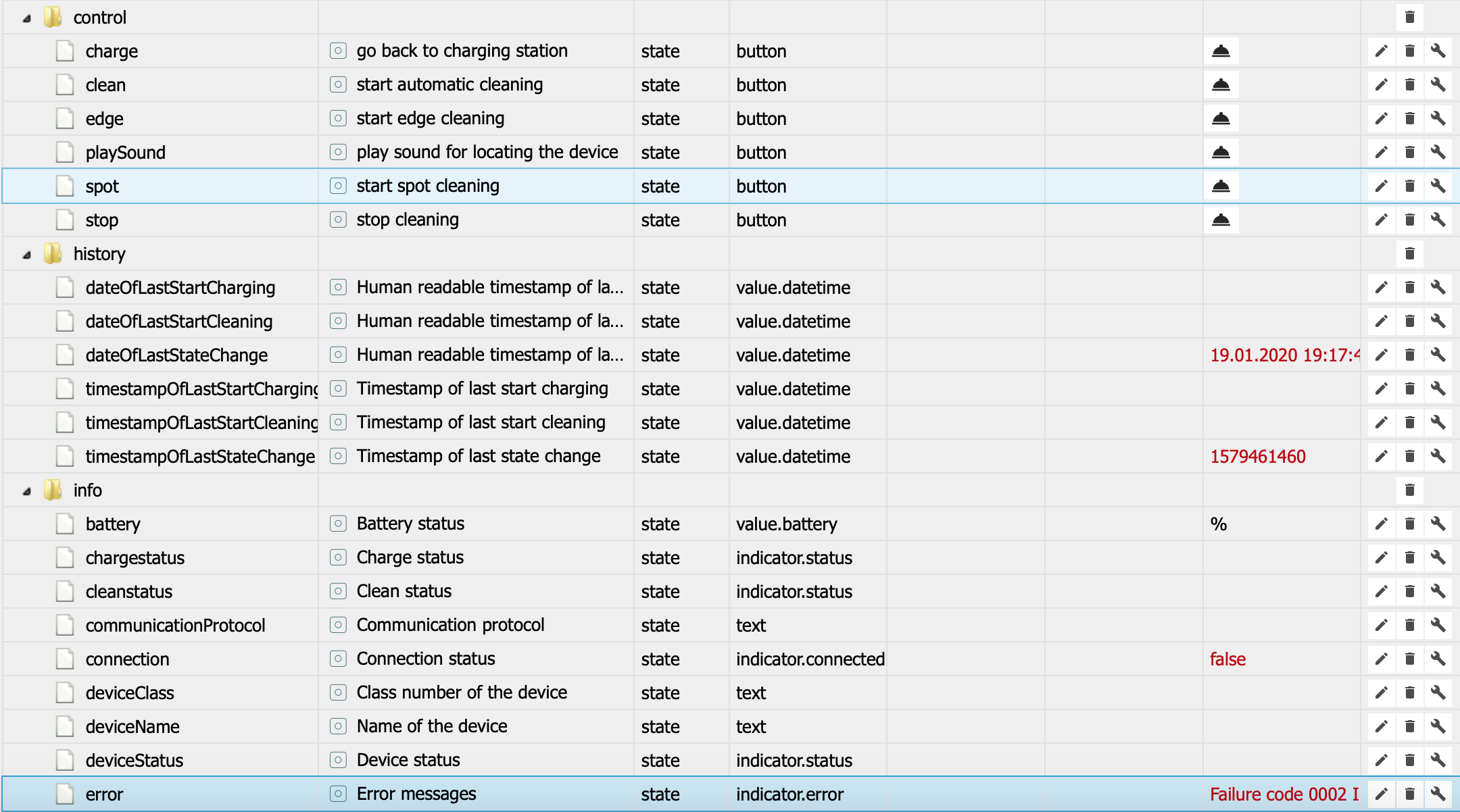Click the pencil edit icon for clean row
The width and height of the screenshot is (1460, 812).
(x=1381, y=85)
